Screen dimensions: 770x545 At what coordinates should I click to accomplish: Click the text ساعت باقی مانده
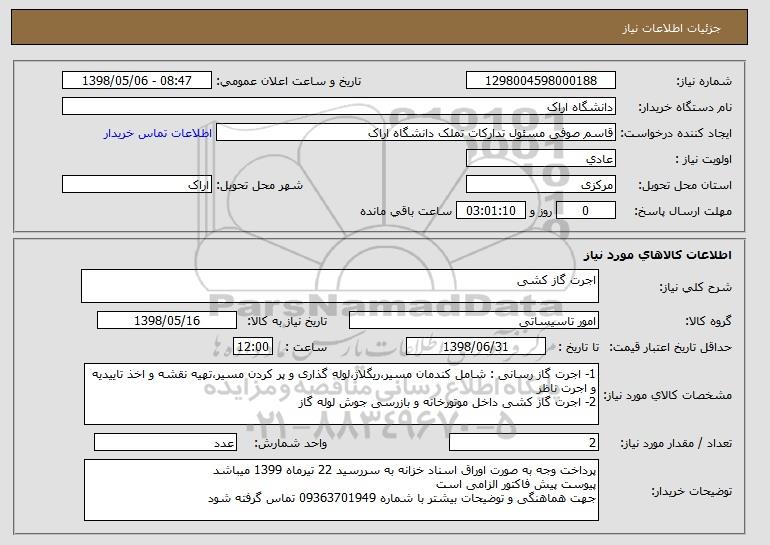click(406, 211)
